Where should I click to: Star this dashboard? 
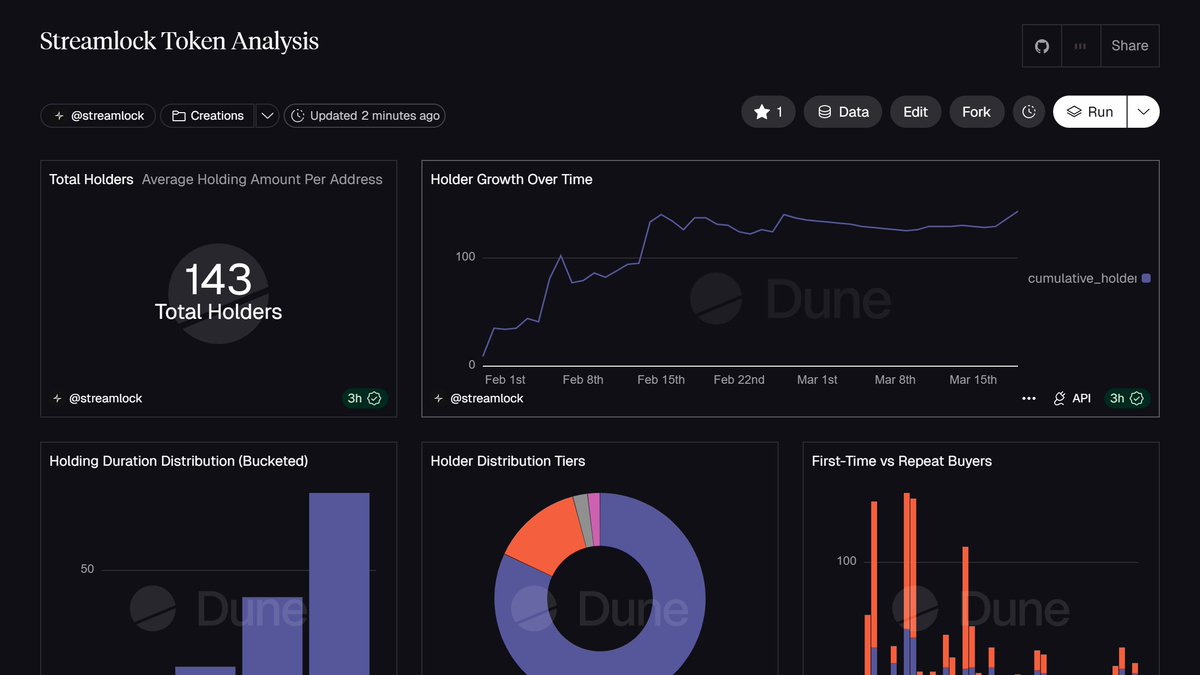coord(768,112)
